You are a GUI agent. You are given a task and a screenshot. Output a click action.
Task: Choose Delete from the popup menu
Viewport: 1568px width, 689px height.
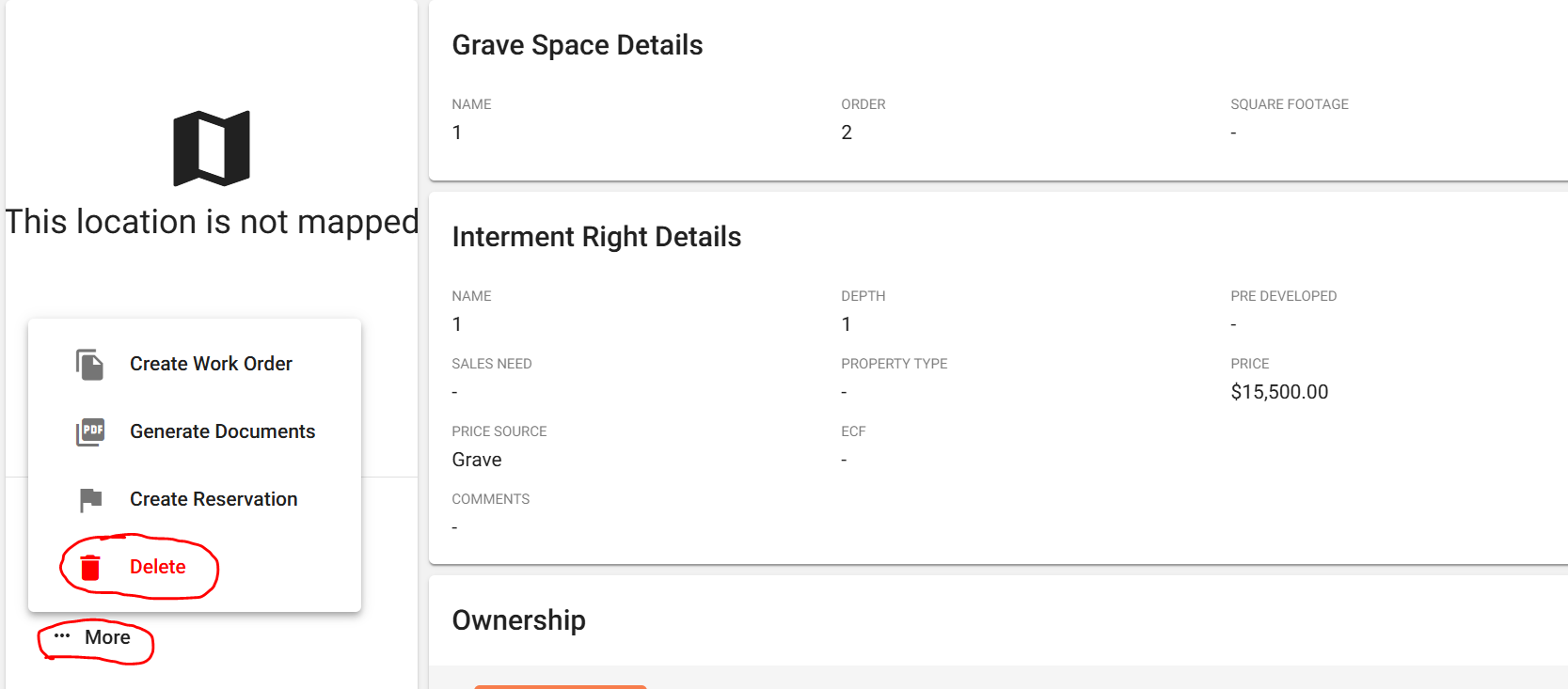195,567
